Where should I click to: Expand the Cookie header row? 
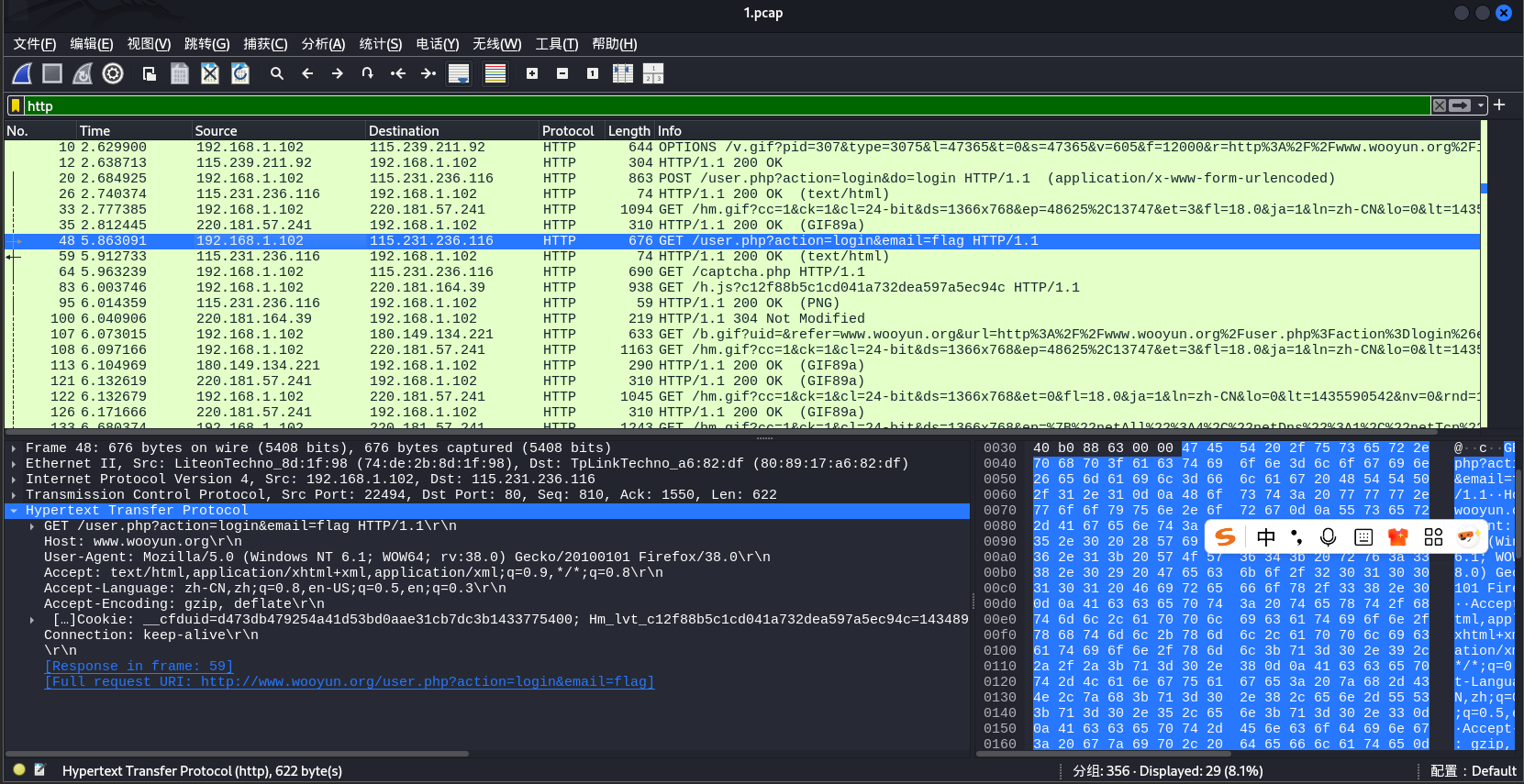[x=32, y=620]
